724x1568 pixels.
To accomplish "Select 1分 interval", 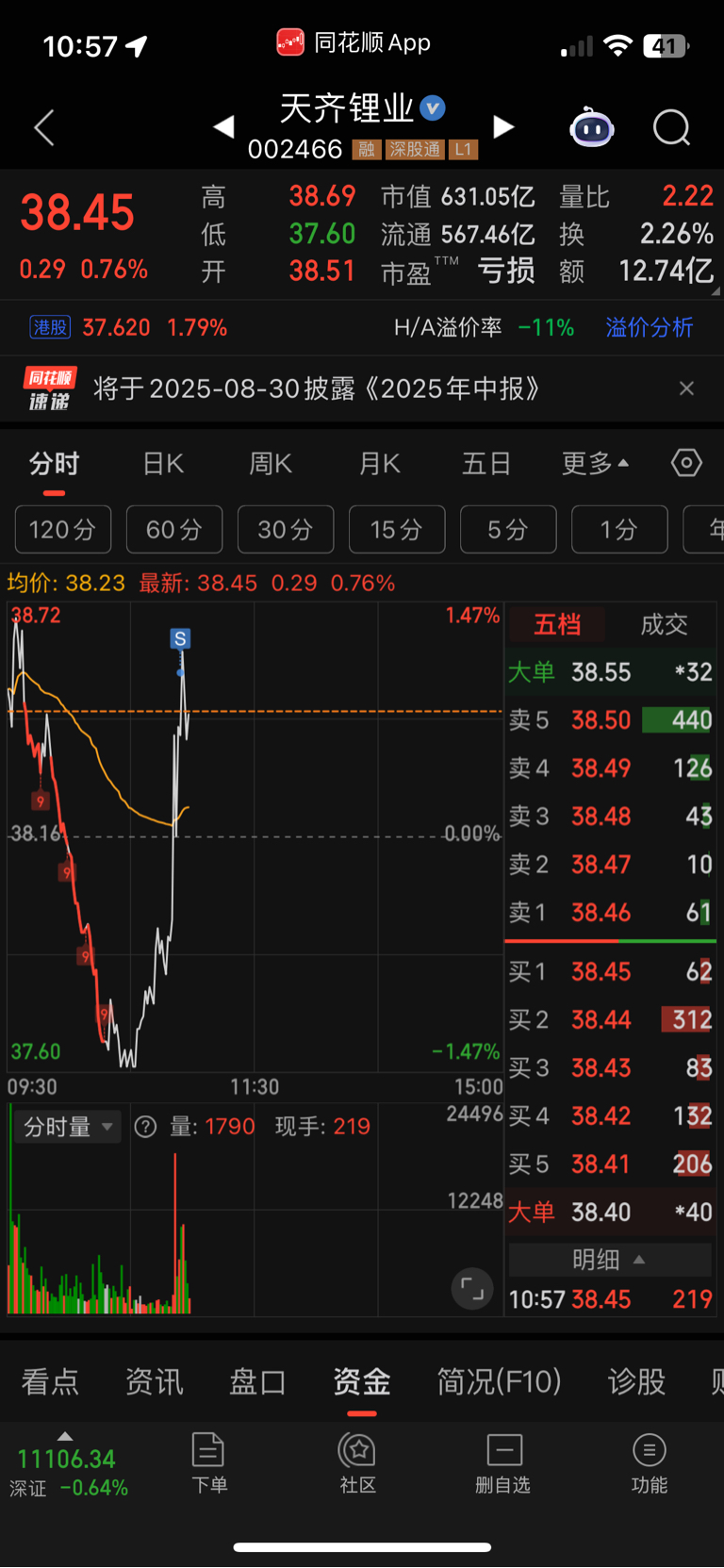I will pyautogui.click(x=619, y=529).
